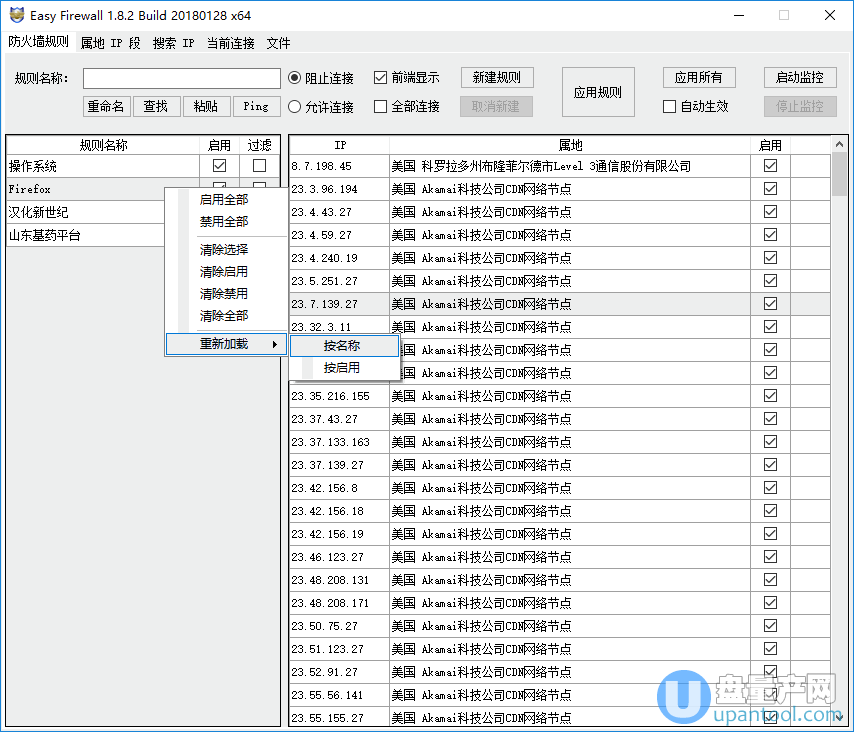Toggle the 前端显示 checkbox
854x732 pixels.
coord(380,78)
